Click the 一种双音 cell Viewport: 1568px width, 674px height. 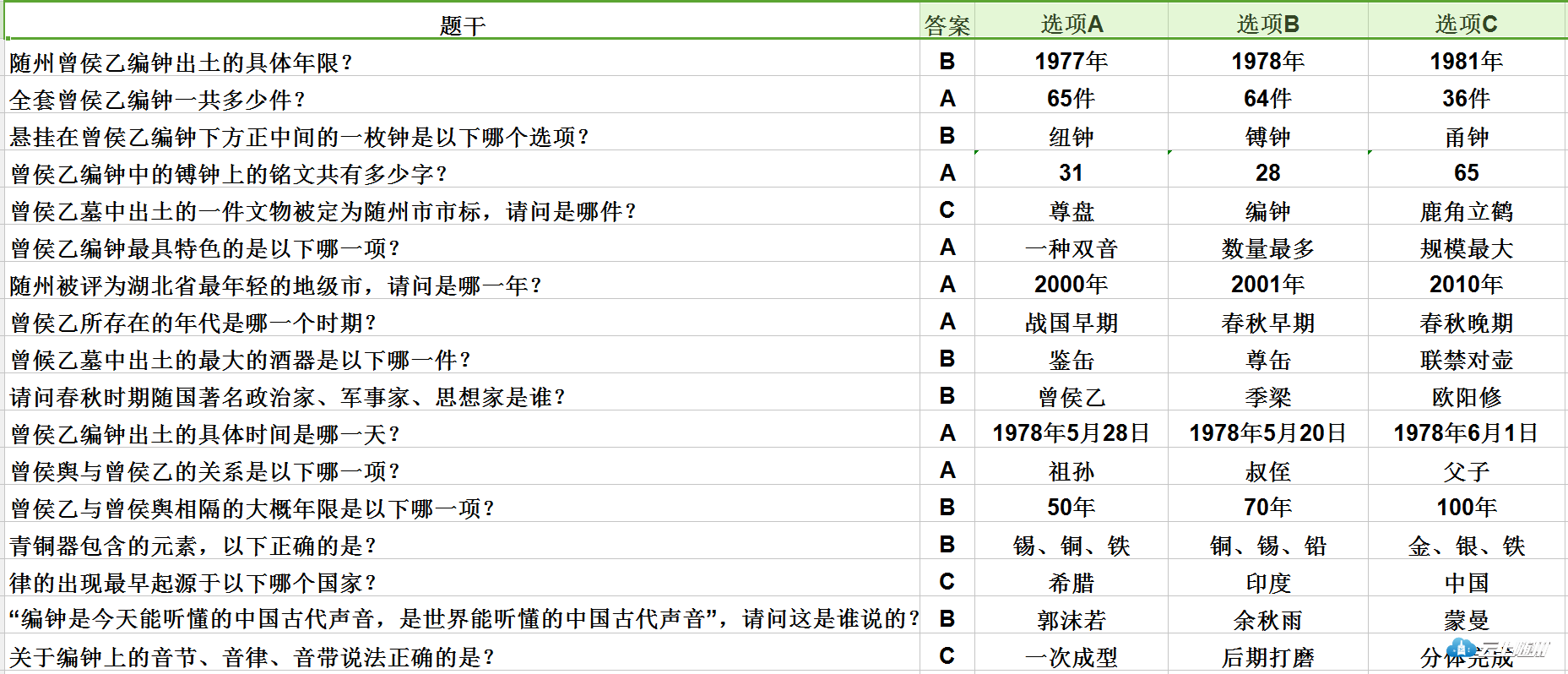coord(1071,248)
